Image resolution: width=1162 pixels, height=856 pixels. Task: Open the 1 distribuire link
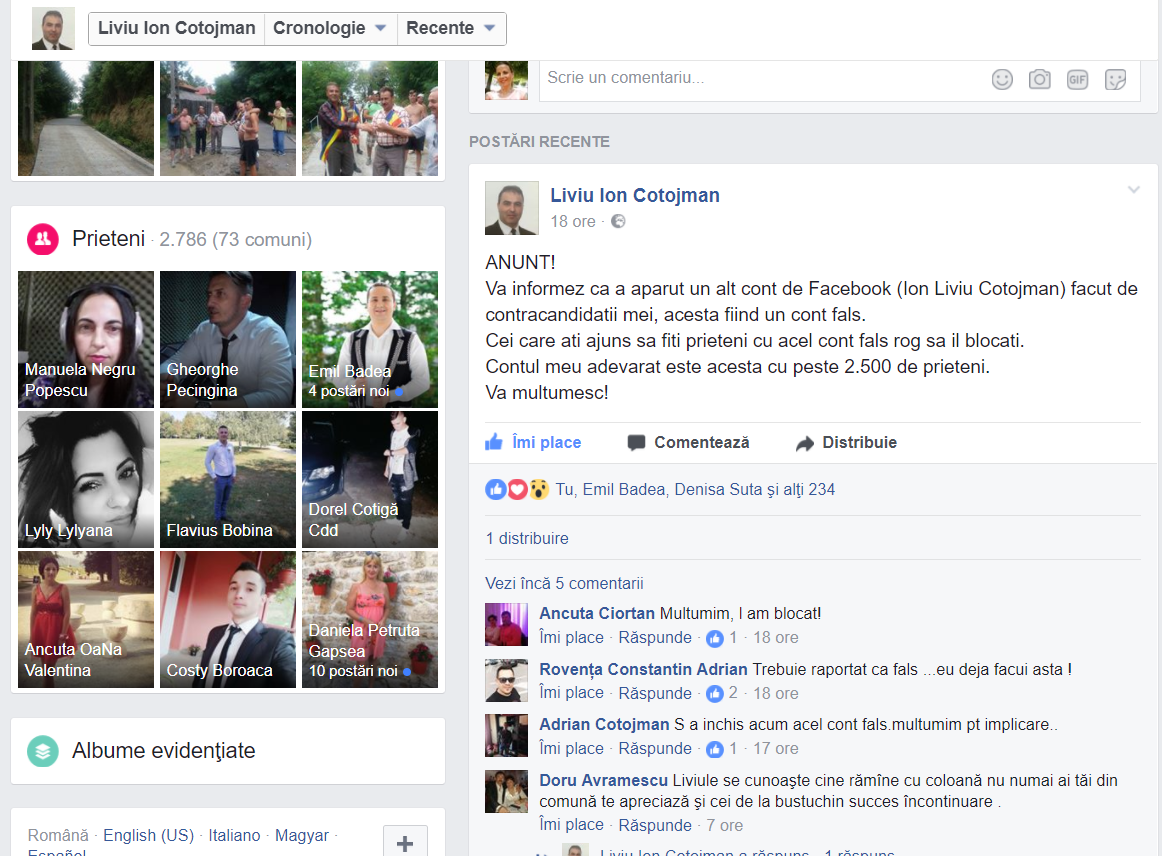coord(527,538)
